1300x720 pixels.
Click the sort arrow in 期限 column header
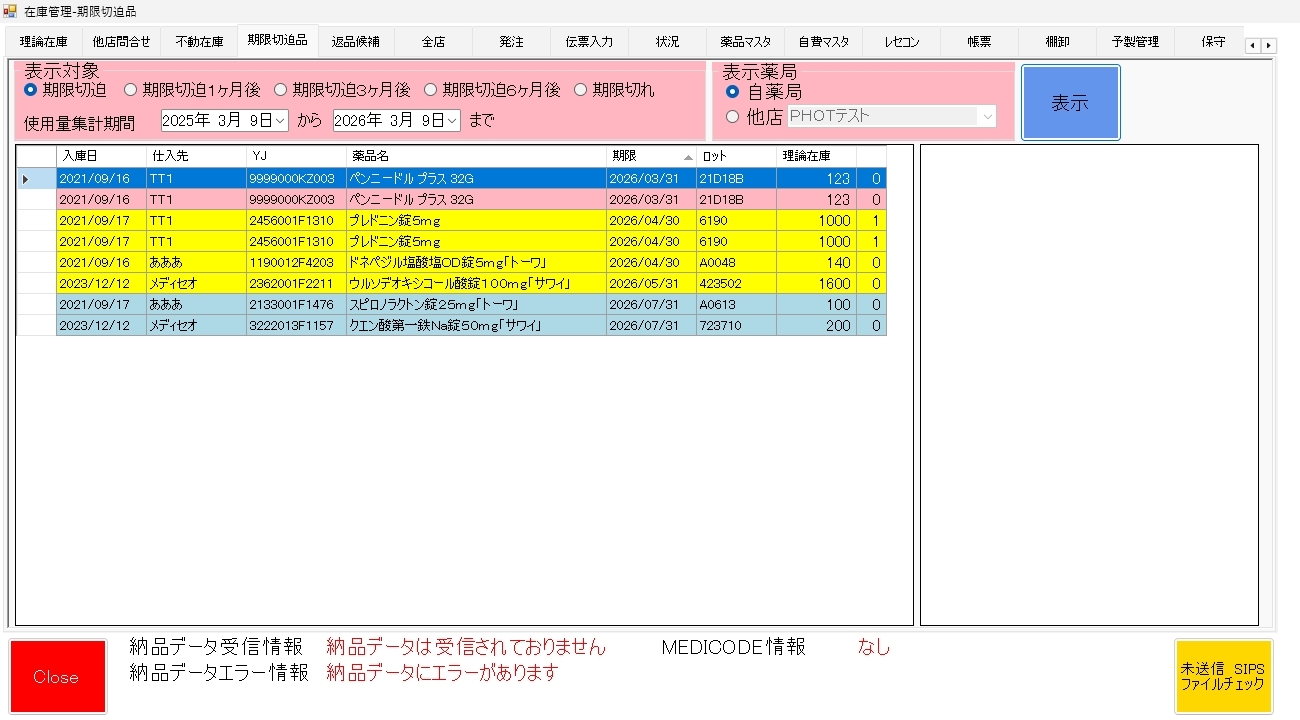[687, 157]
